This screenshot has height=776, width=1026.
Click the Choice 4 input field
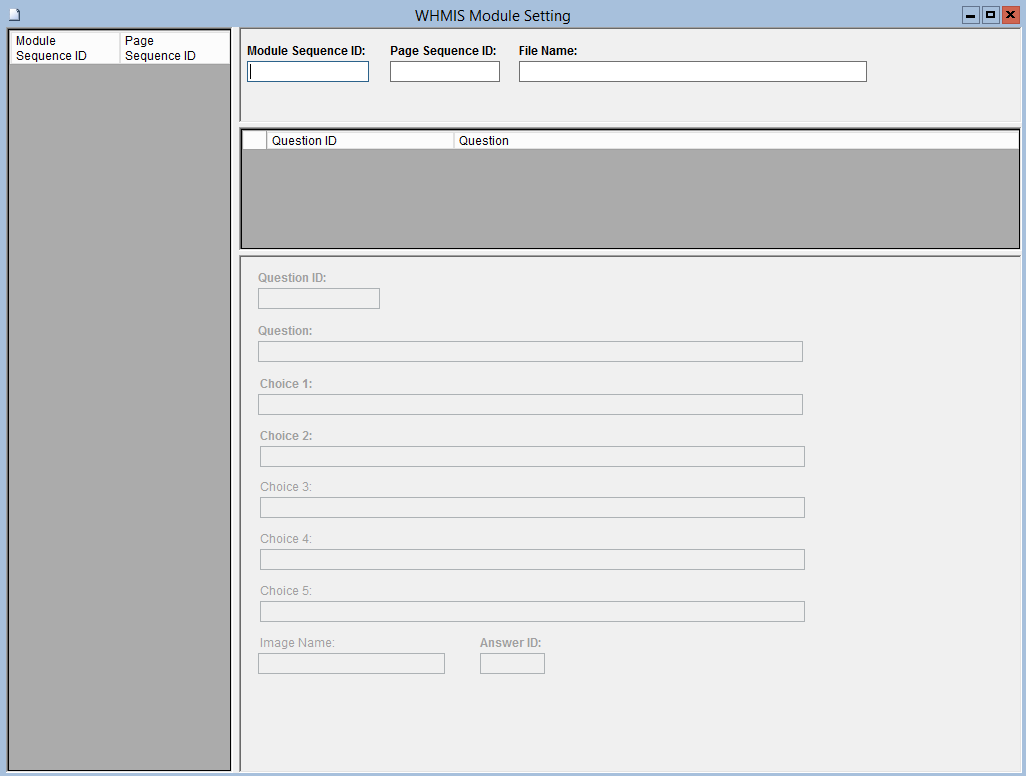[x=532, y=560]
